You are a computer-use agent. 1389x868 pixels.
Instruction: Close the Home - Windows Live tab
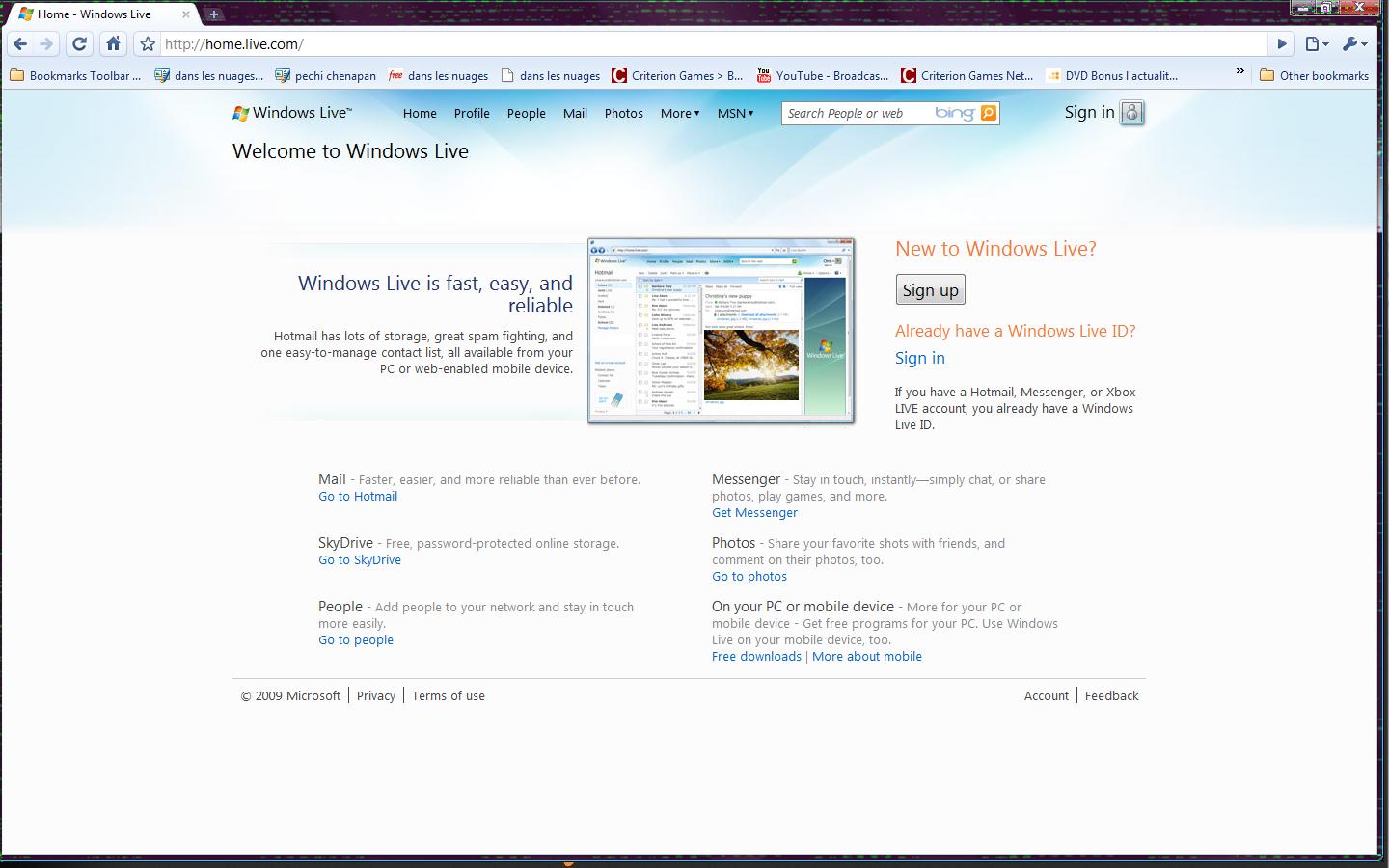click(x=187, y=14)
